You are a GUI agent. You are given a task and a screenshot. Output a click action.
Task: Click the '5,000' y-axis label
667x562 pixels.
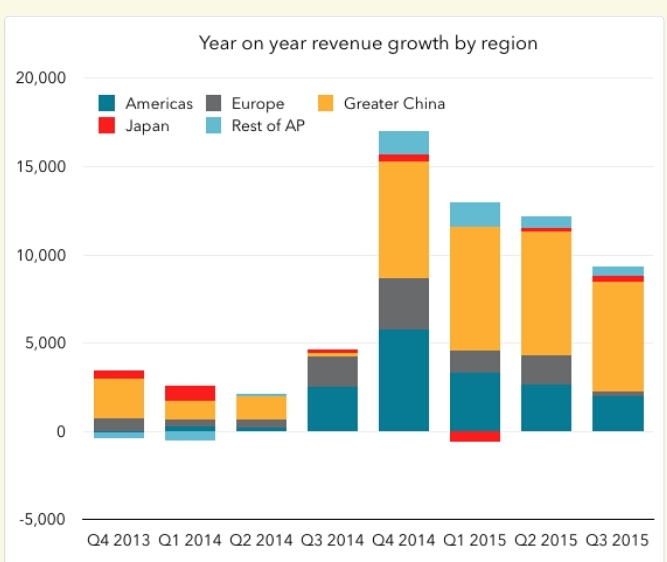point(46,343)
